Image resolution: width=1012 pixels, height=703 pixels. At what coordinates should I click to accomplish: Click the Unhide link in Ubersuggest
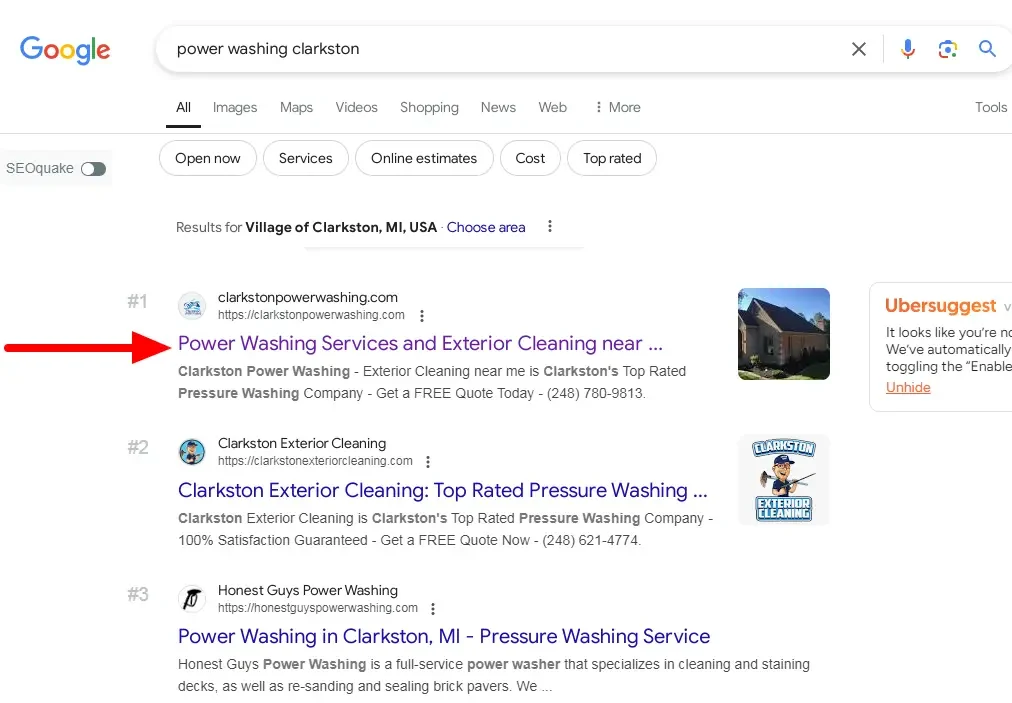click(x=908, y=387)
